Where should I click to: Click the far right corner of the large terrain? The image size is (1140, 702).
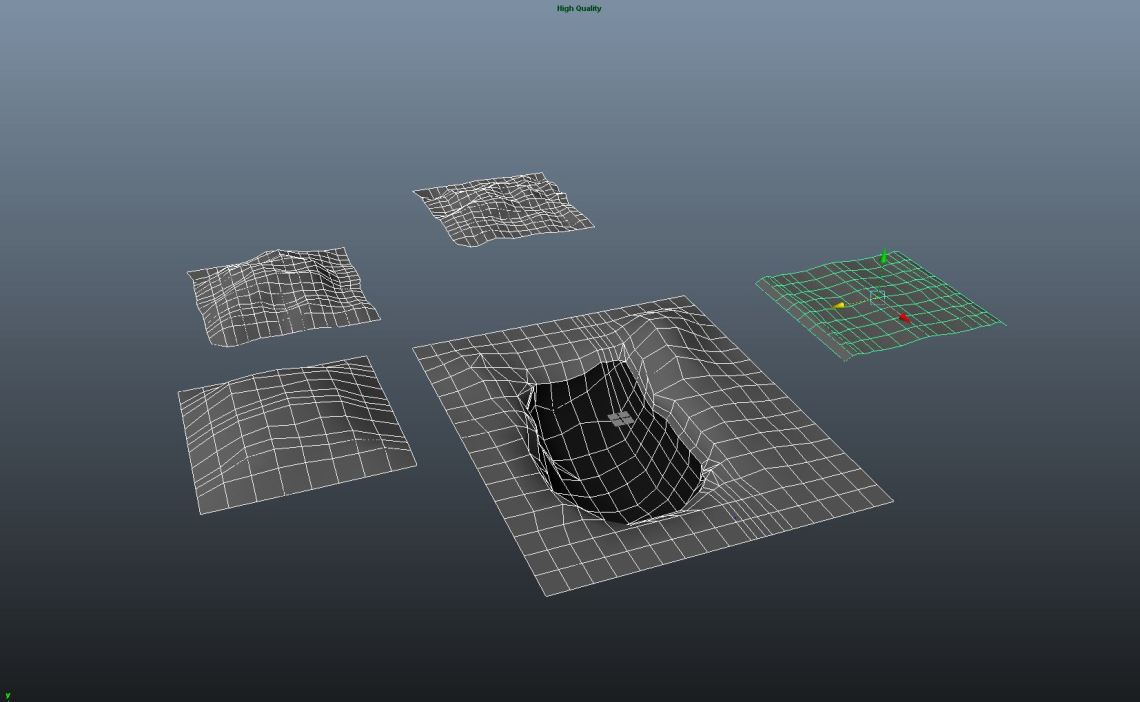point(890,500)
